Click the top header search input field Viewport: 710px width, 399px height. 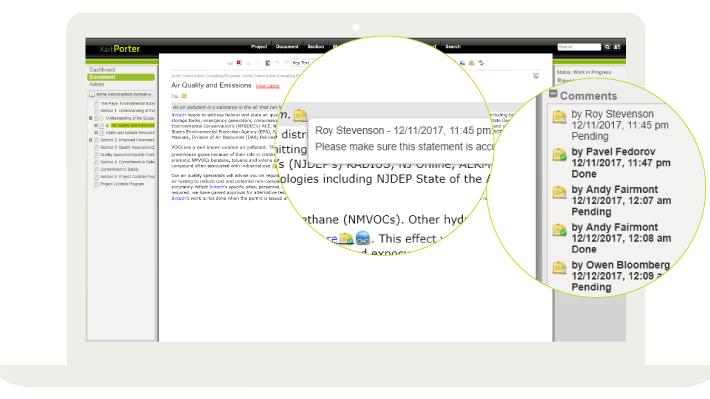pos(579,47)
